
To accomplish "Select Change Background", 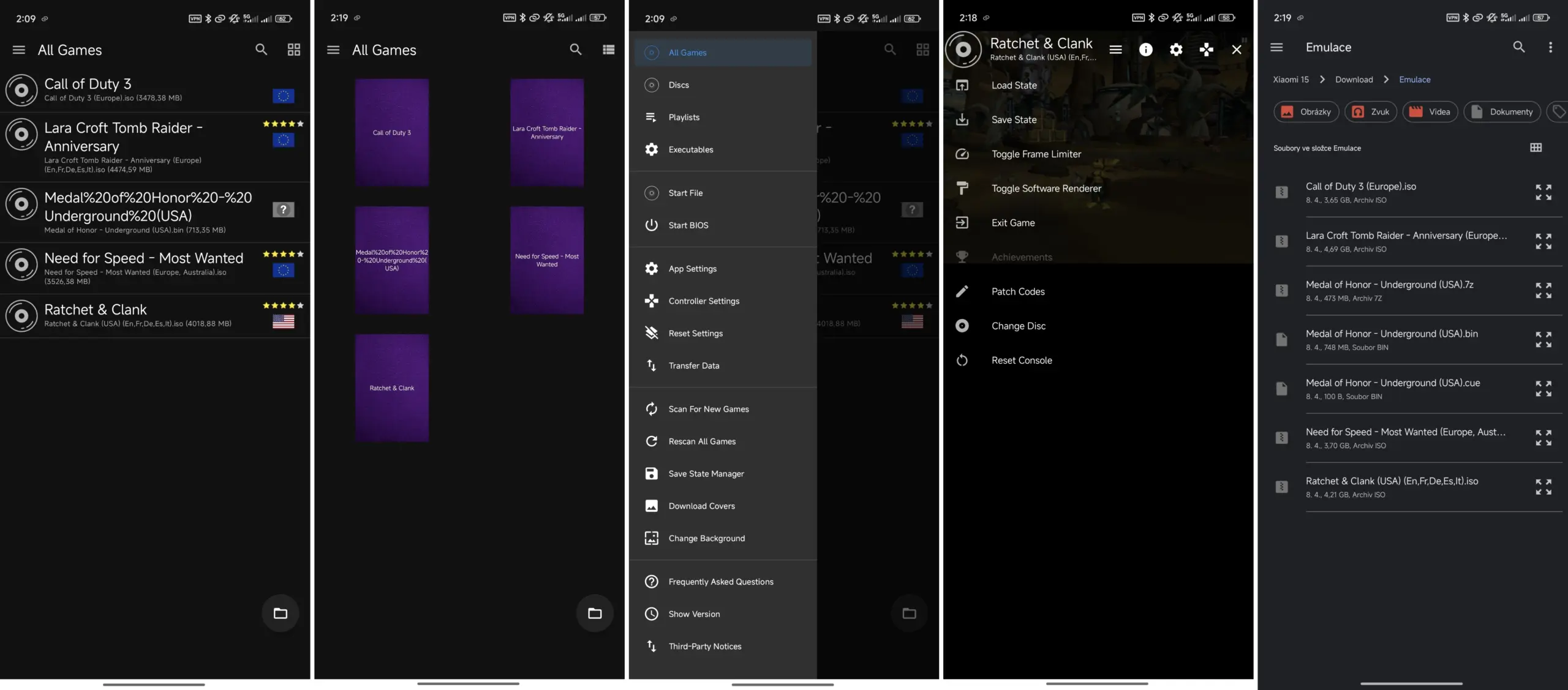I will click(723, 538).
